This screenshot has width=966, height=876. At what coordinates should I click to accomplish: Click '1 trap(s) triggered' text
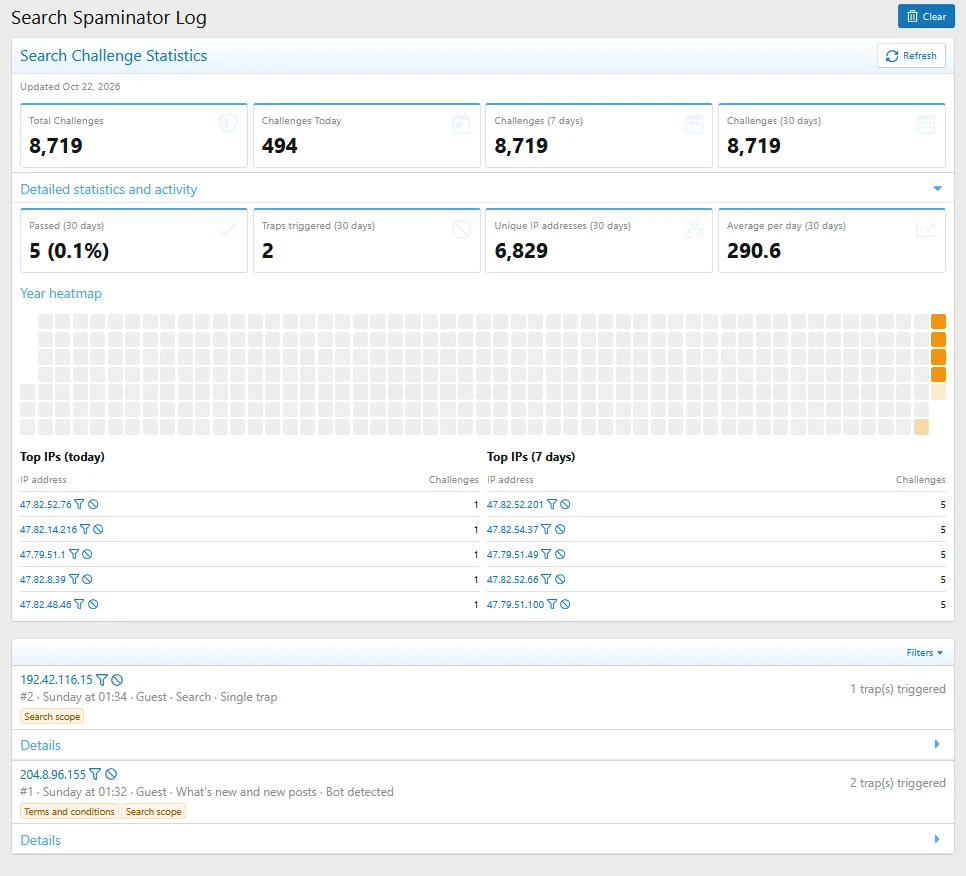898,689
